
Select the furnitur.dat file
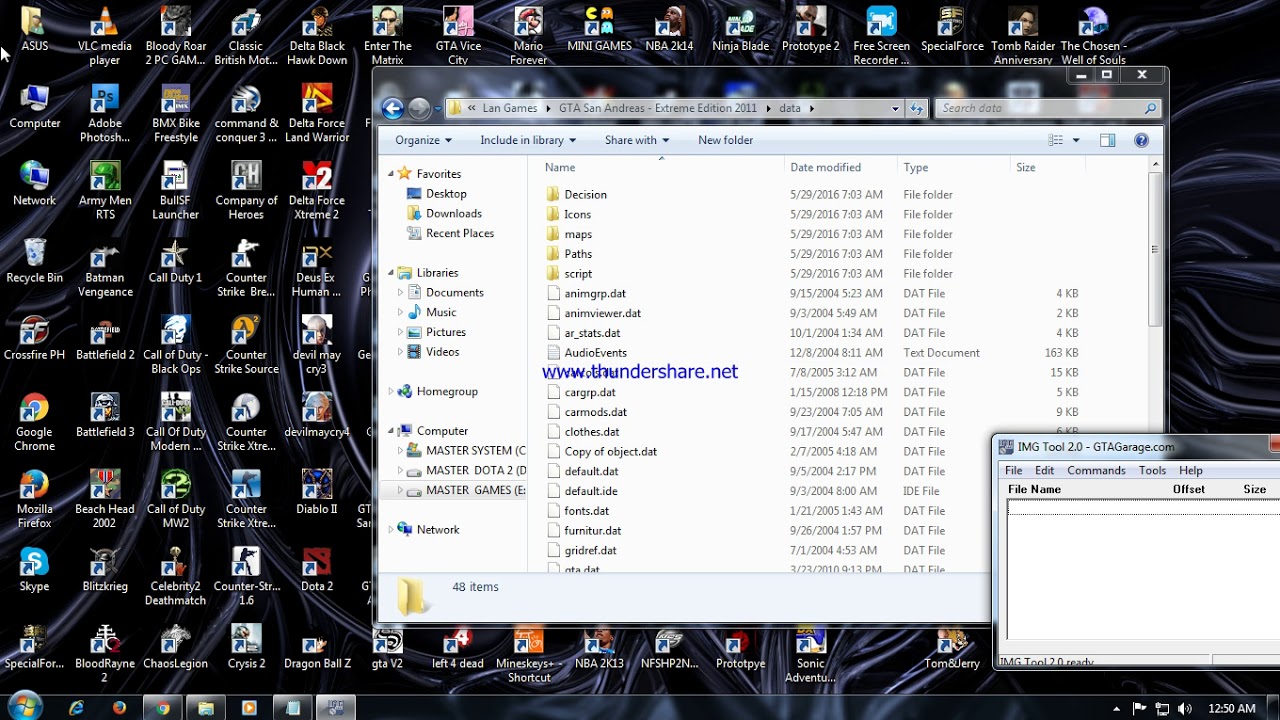(x=592, y=531)
